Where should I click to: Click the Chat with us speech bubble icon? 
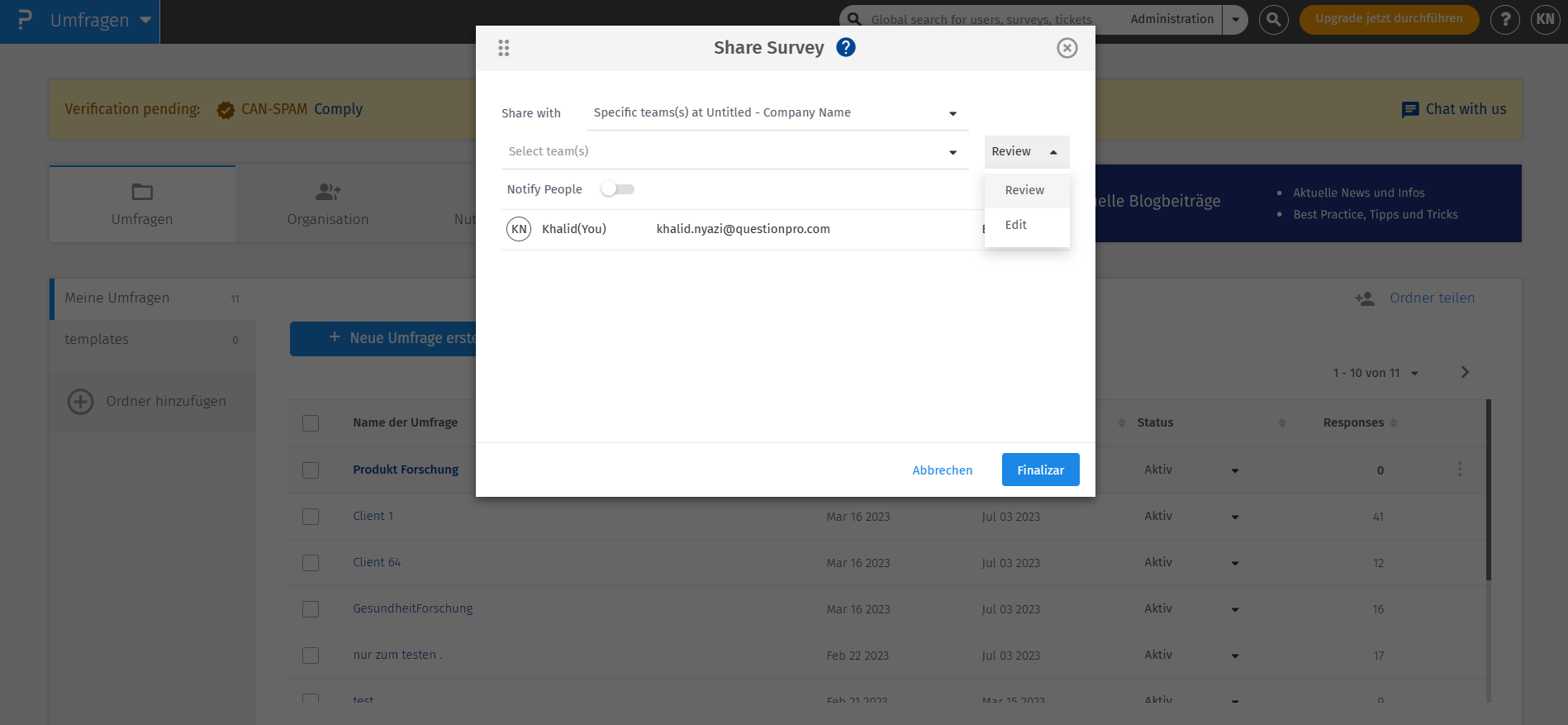(1410, 110)
